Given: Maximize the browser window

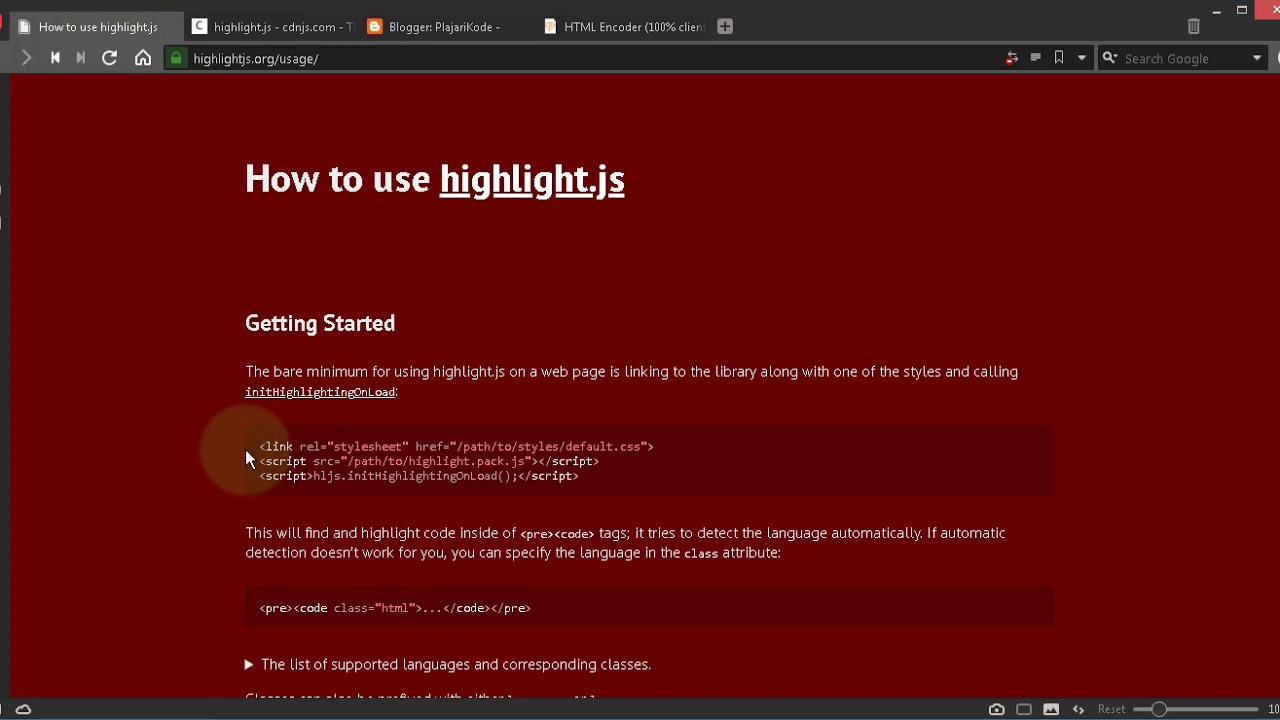Looking at the screenshot, I should pyautogui.click(x=1242, y=10).
